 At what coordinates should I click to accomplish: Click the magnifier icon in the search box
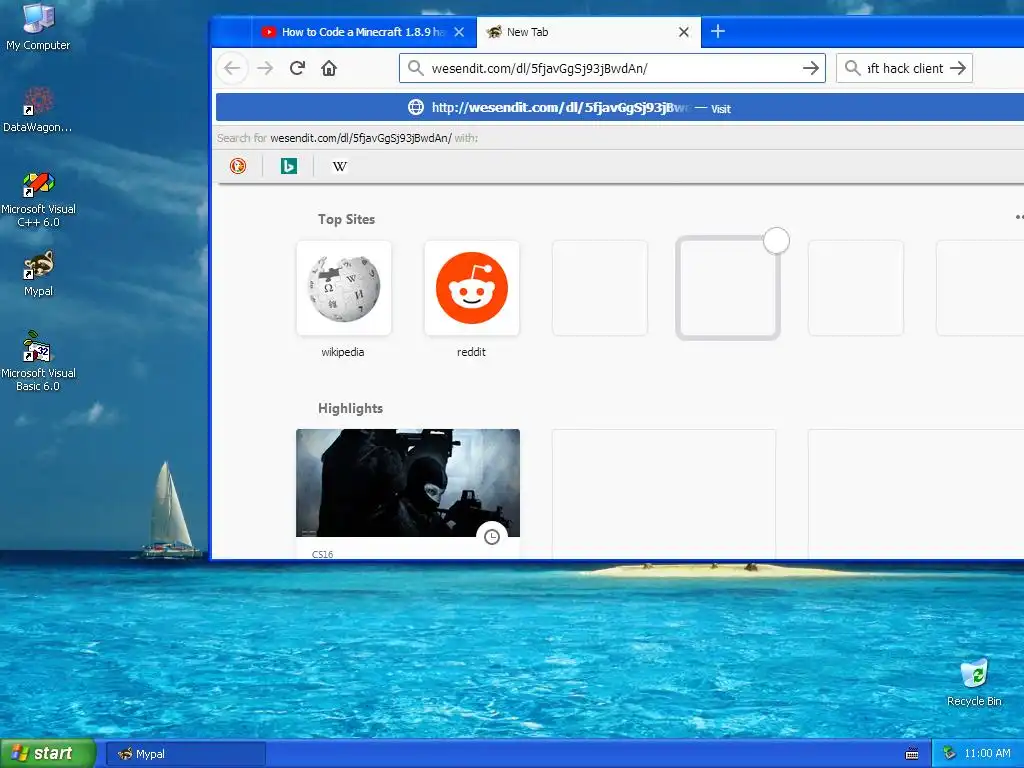click(852, 68)
